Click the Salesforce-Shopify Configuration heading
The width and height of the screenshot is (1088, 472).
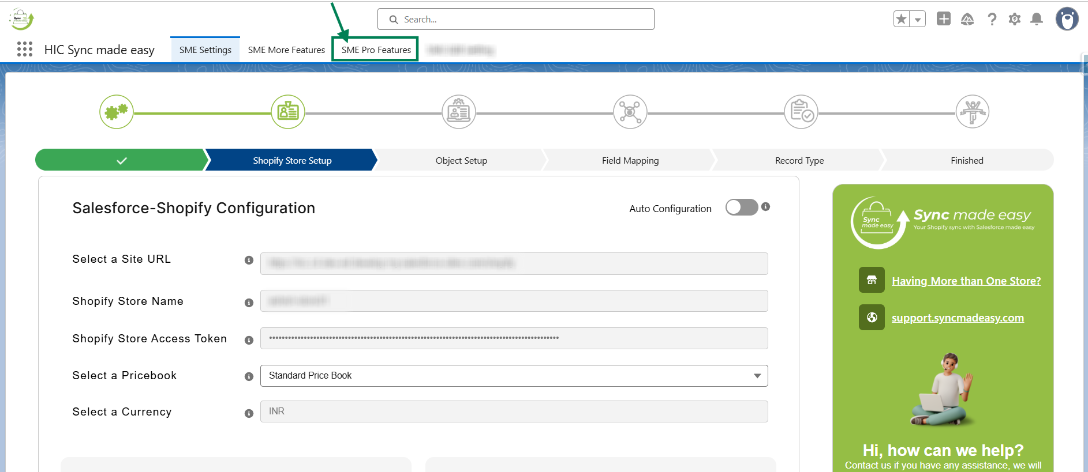click(194, 208)
